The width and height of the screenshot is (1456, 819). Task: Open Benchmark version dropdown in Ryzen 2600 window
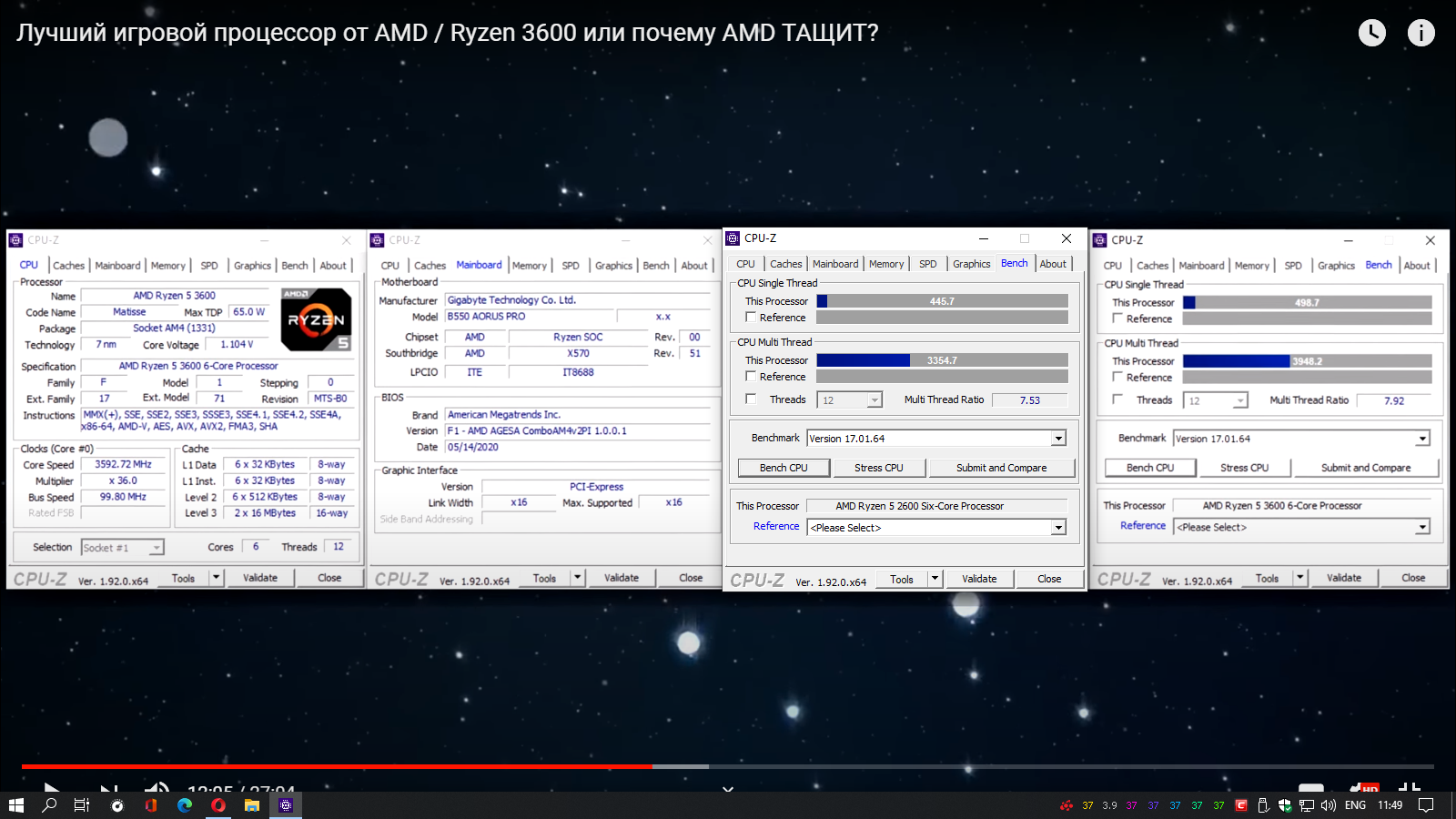(936, 439)
